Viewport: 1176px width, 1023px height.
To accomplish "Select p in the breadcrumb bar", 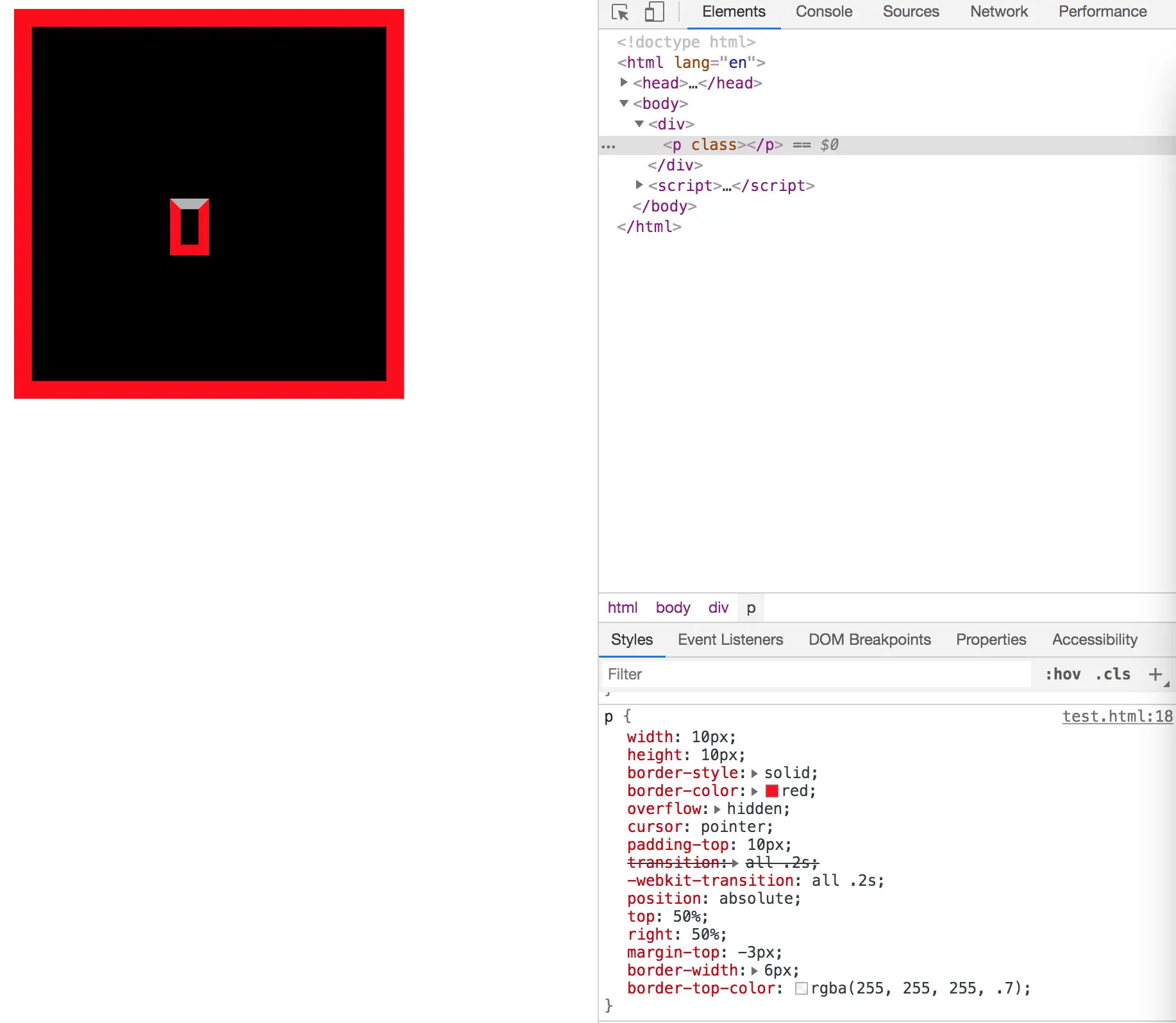I will 751,608.
